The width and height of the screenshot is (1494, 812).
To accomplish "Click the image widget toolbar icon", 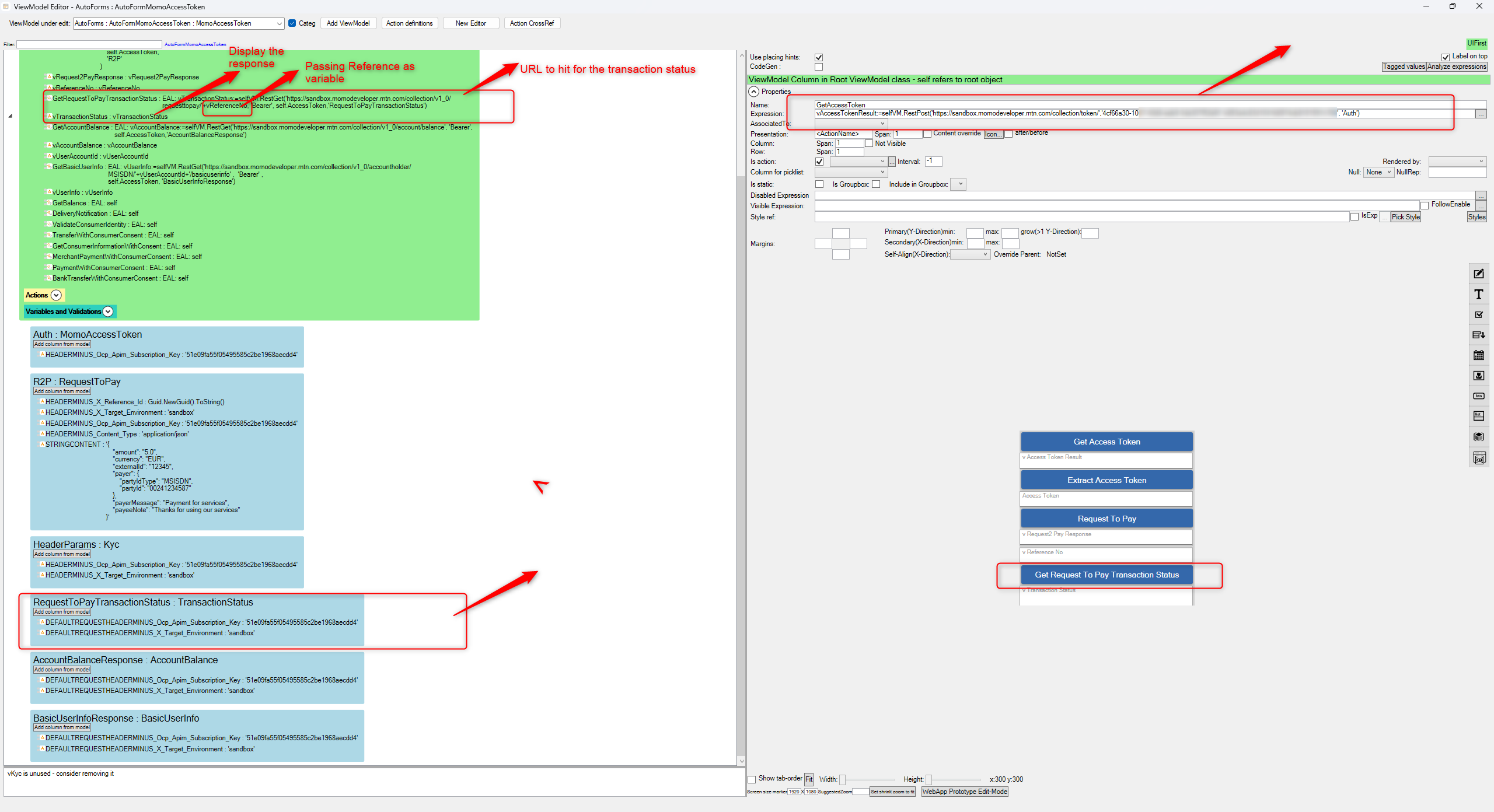I will point(1478,376).
